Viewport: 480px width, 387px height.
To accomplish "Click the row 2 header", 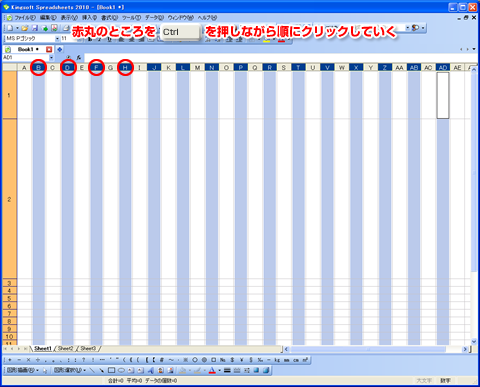I will (x=9, y=199).
